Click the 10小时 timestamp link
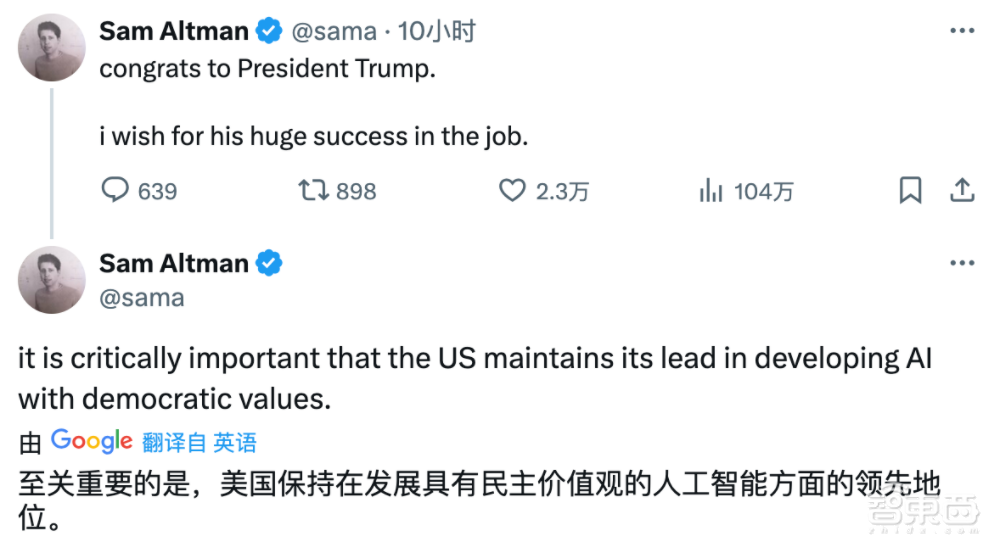The image size is (1000, 553). pos(436,32)
